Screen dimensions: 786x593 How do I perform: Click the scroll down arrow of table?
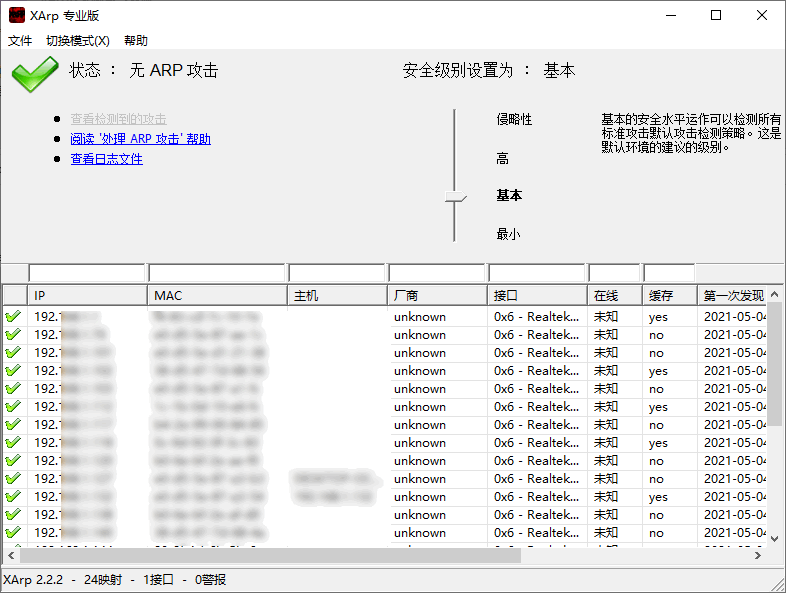click(x=774, y=539)
